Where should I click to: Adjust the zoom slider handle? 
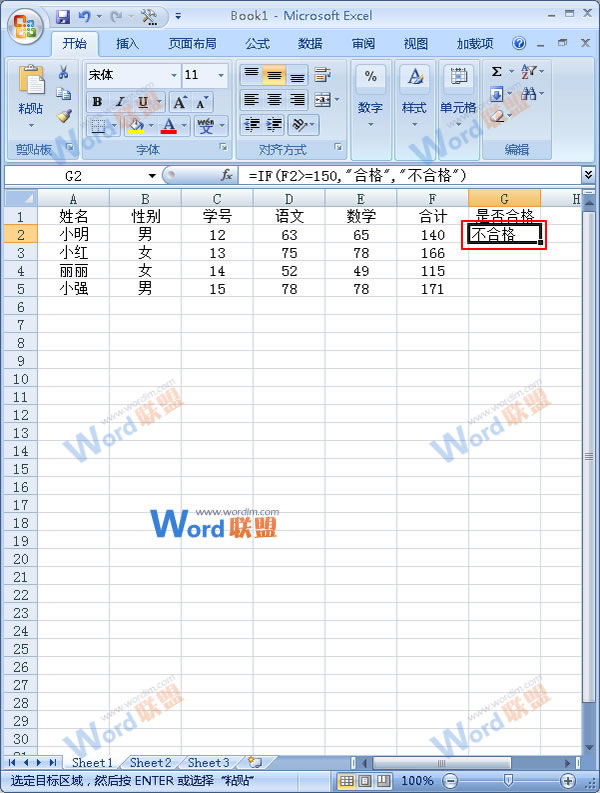[509, 780]
